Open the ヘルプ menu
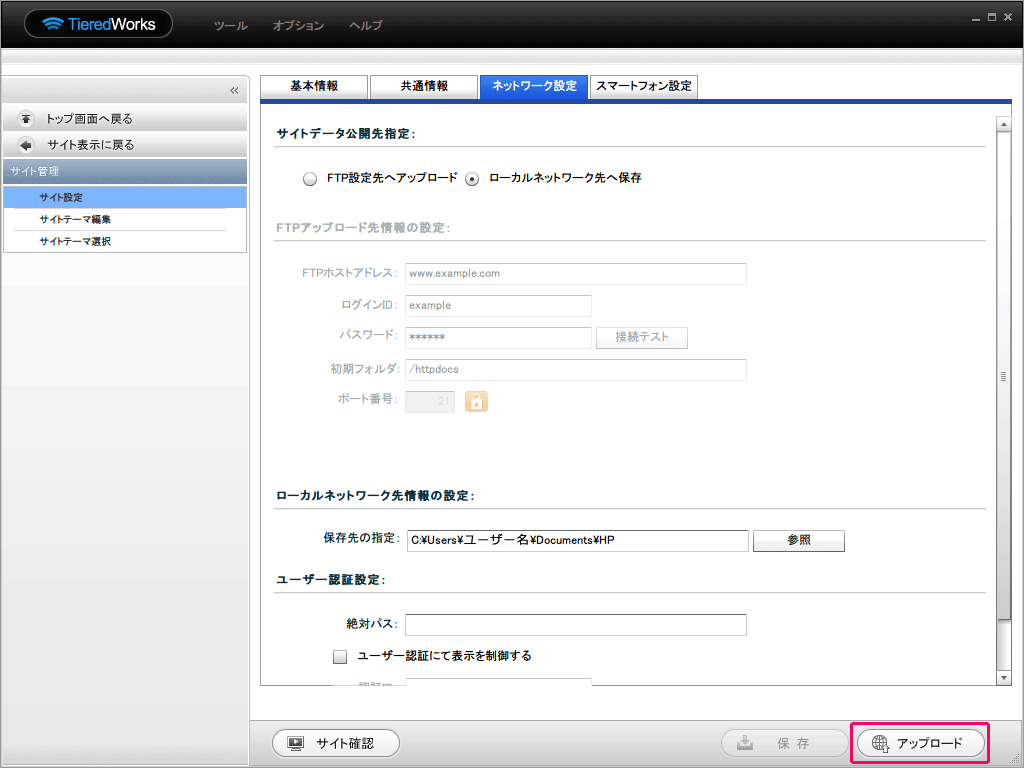Image resolution: width=1024 pixels, height=768 pixels. [x=365, y=26]
